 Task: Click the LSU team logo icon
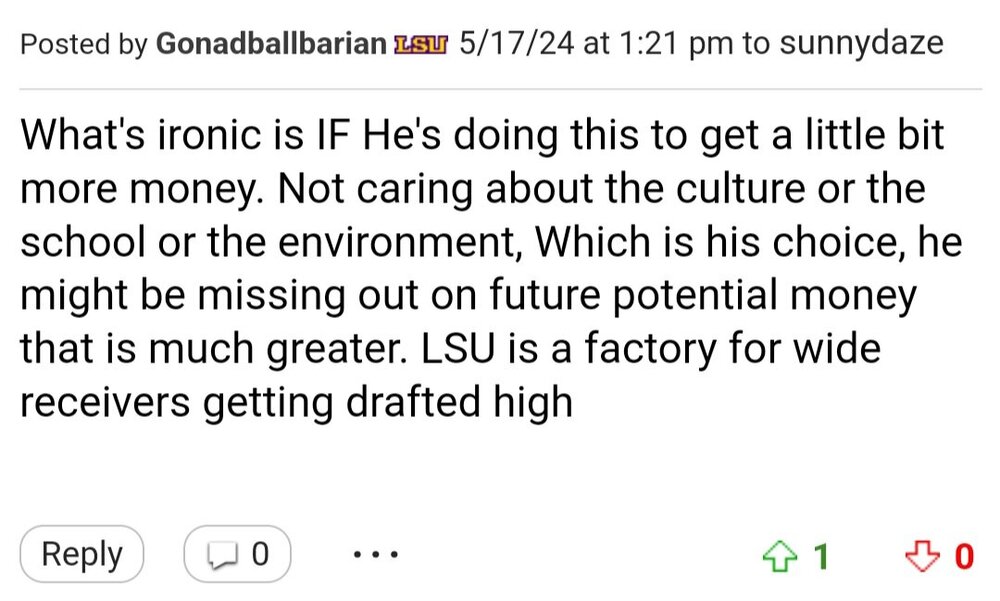[423, 44]
